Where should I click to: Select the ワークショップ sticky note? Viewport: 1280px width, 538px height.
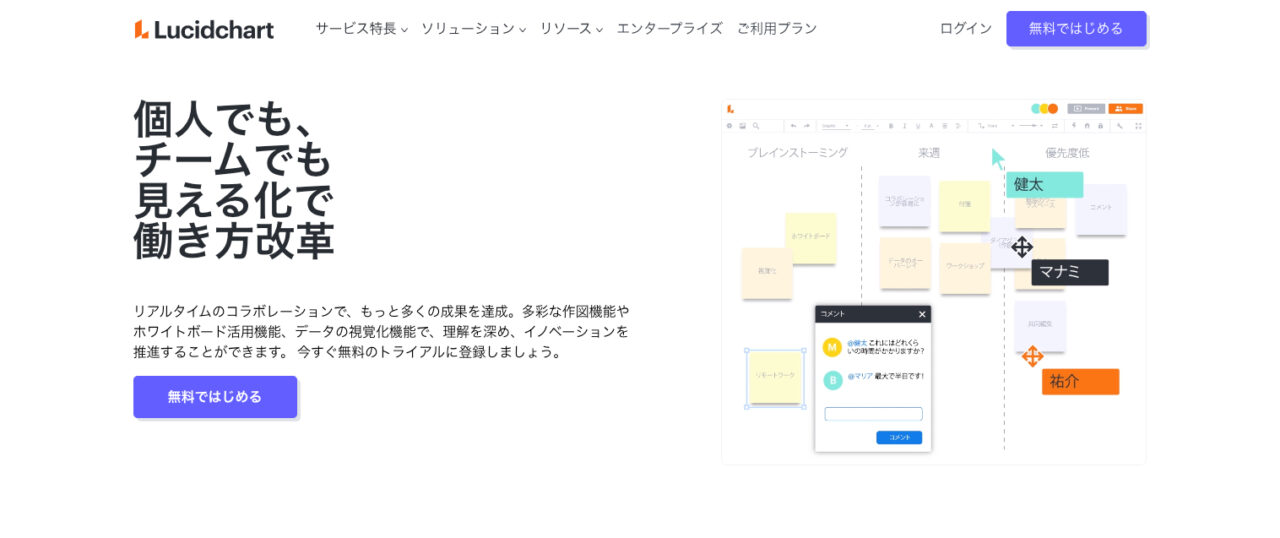click(x=965, y=267)
